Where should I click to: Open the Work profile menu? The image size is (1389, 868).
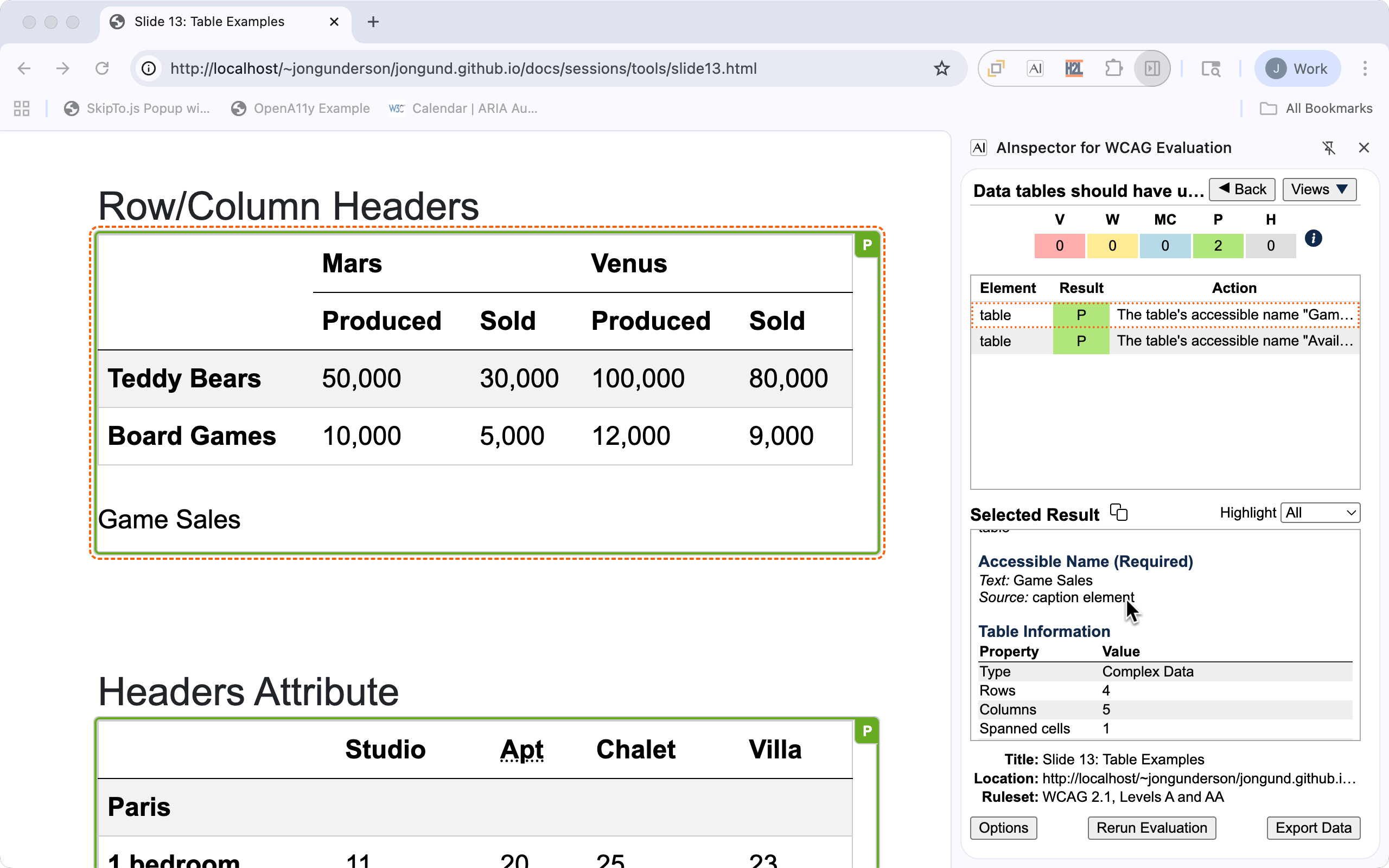pyautogui.click(x=1297, y=68)
